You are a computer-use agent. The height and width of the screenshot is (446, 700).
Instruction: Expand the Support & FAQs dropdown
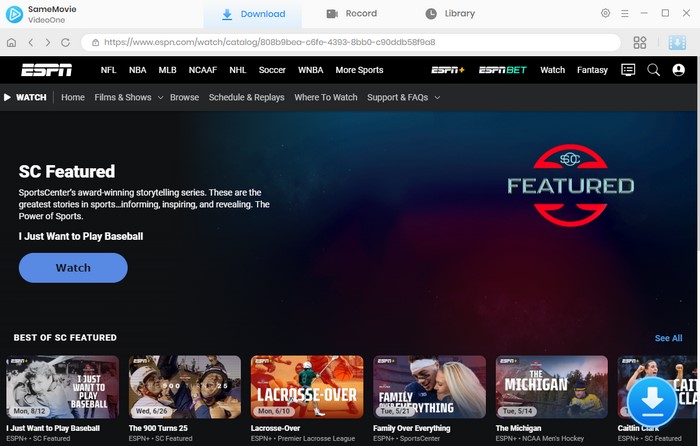click(404, 97)
